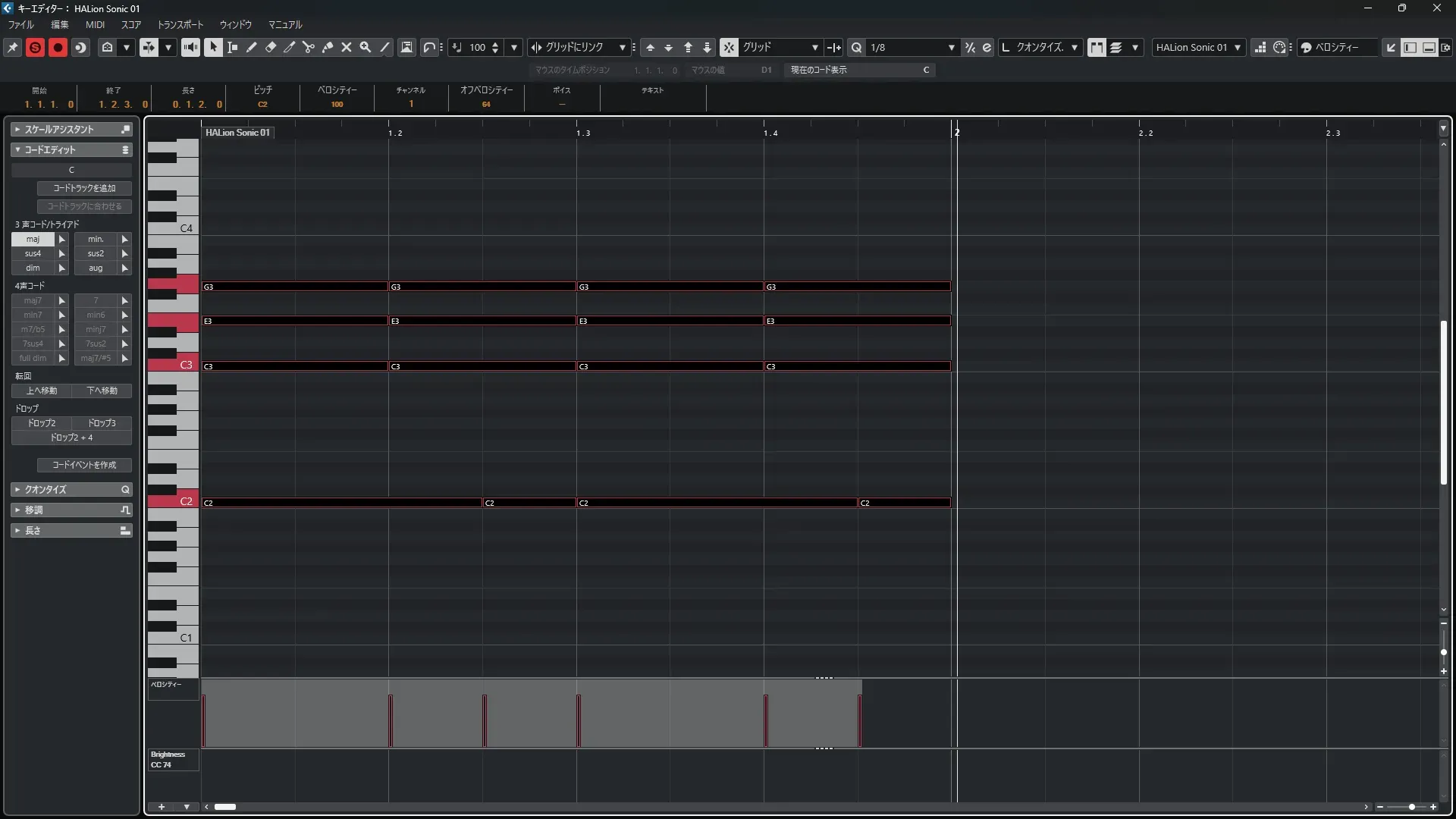Toggle the red Solo Editor button

35,47
